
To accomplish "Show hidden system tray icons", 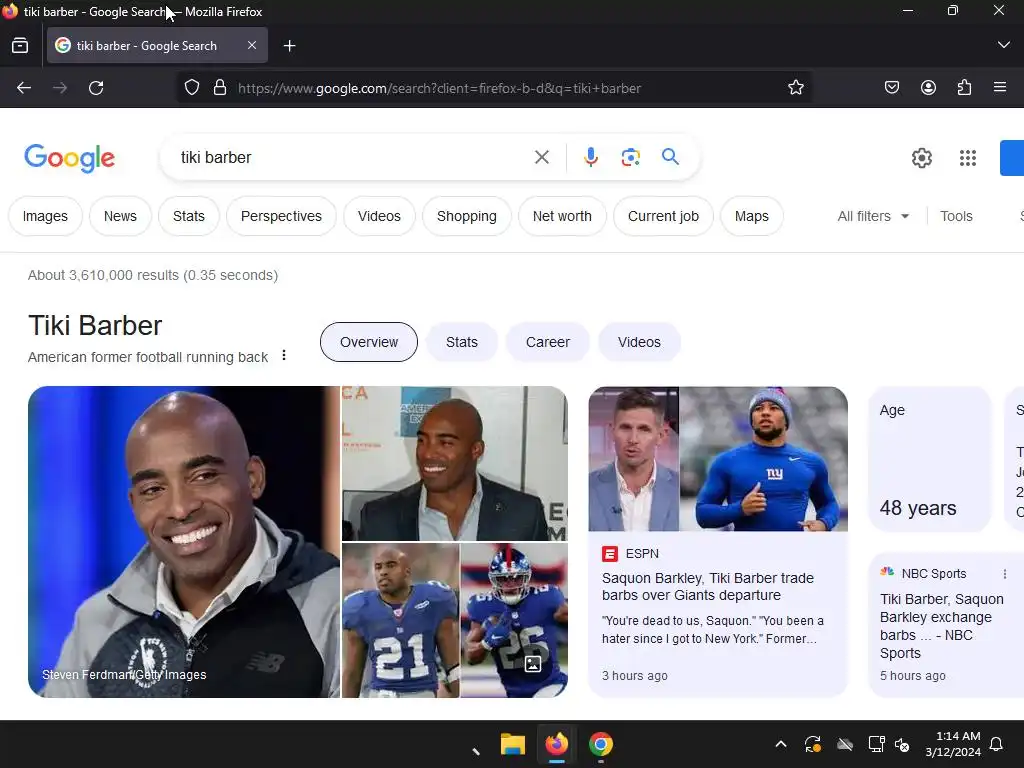I will 780,744.
